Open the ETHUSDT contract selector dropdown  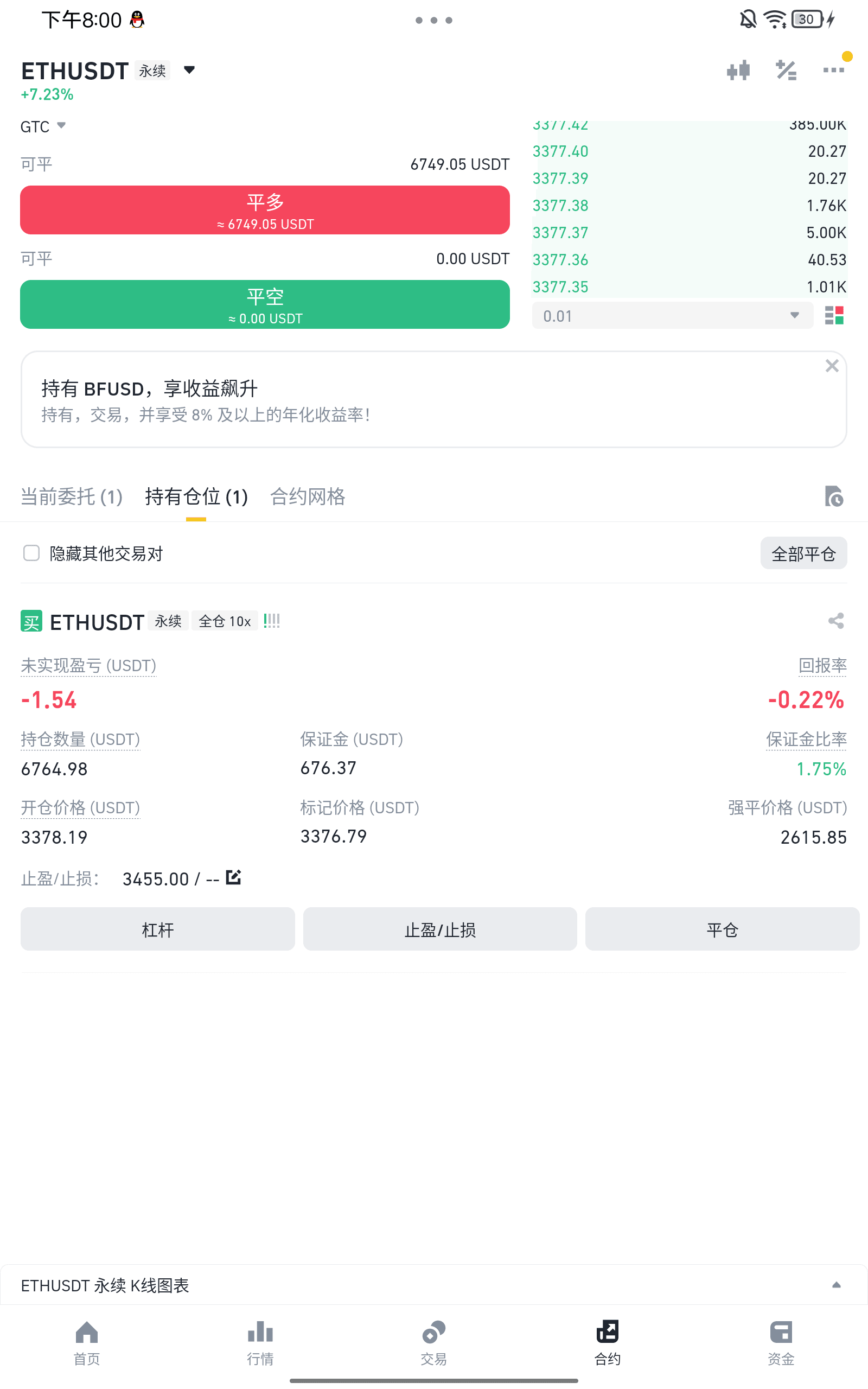tap(189, 70)
